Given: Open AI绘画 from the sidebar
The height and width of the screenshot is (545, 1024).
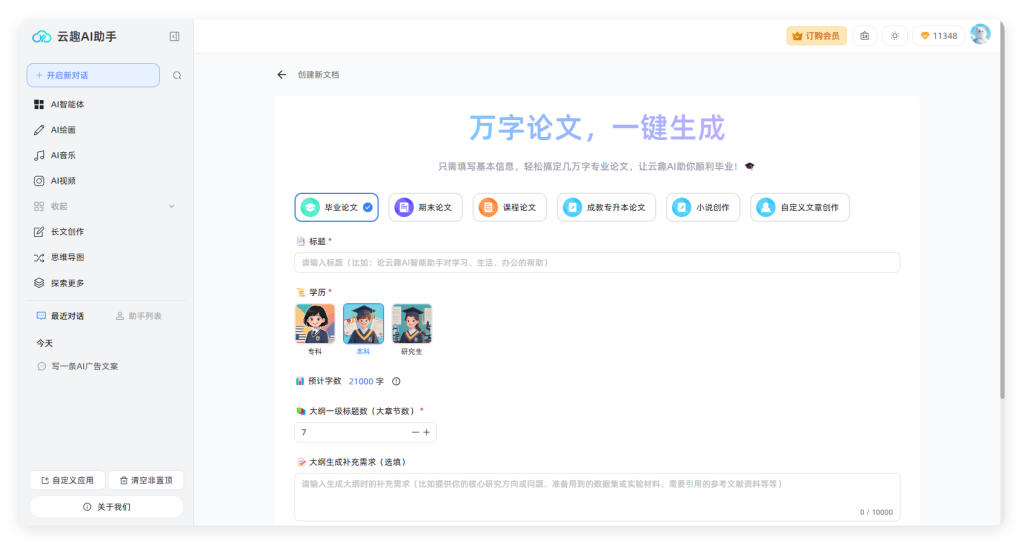Looking at the screenshot, I should (x=63, y=130).
